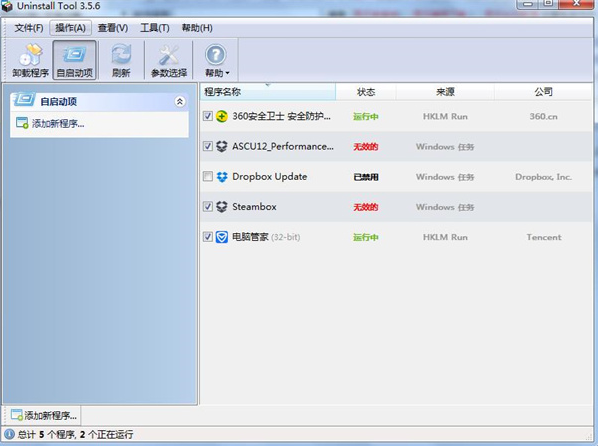The height and width of the screenshot is (448, 599).
Task: Select the ASCU12_Performance row name
Action: (x=283, y=147)
